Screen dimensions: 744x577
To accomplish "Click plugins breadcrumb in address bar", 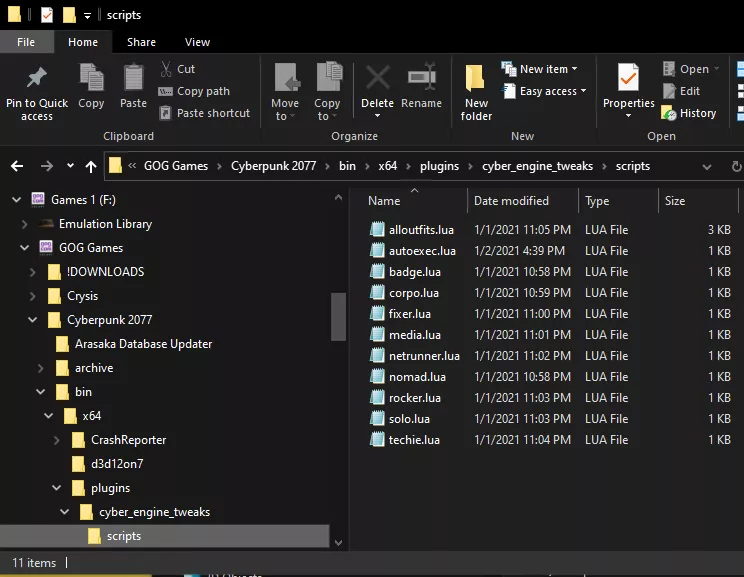I will [x=439, y=166].
